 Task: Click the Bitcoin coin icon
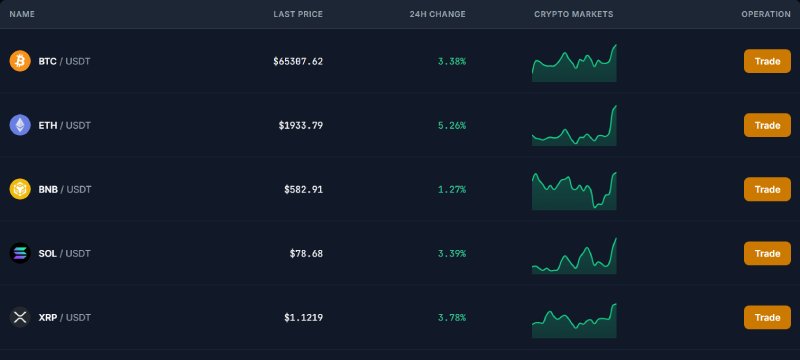coord(20,61)
